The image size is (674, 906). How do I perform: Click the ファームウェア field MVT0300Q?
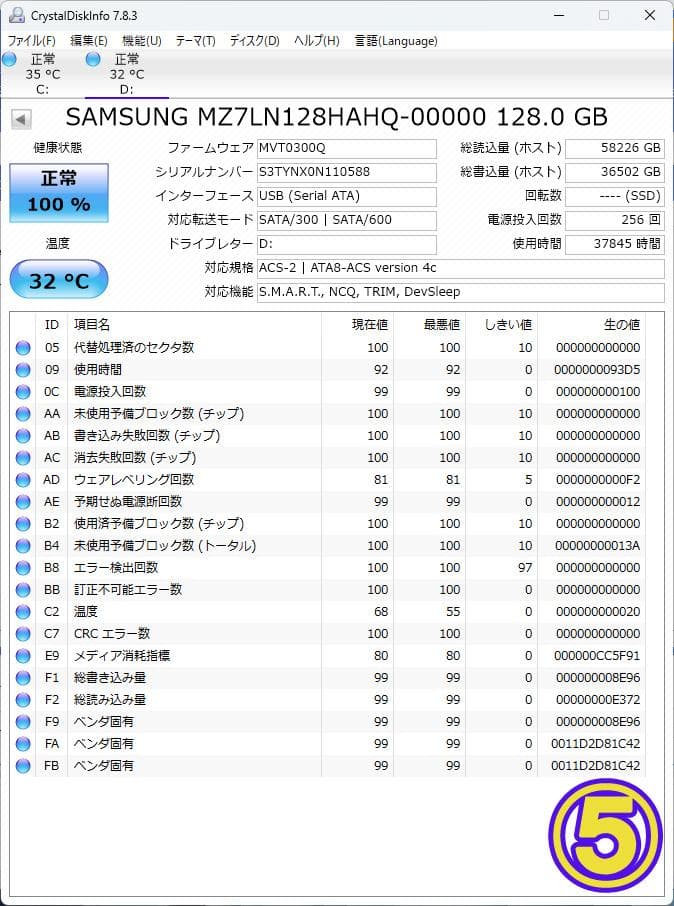[347, 148]
